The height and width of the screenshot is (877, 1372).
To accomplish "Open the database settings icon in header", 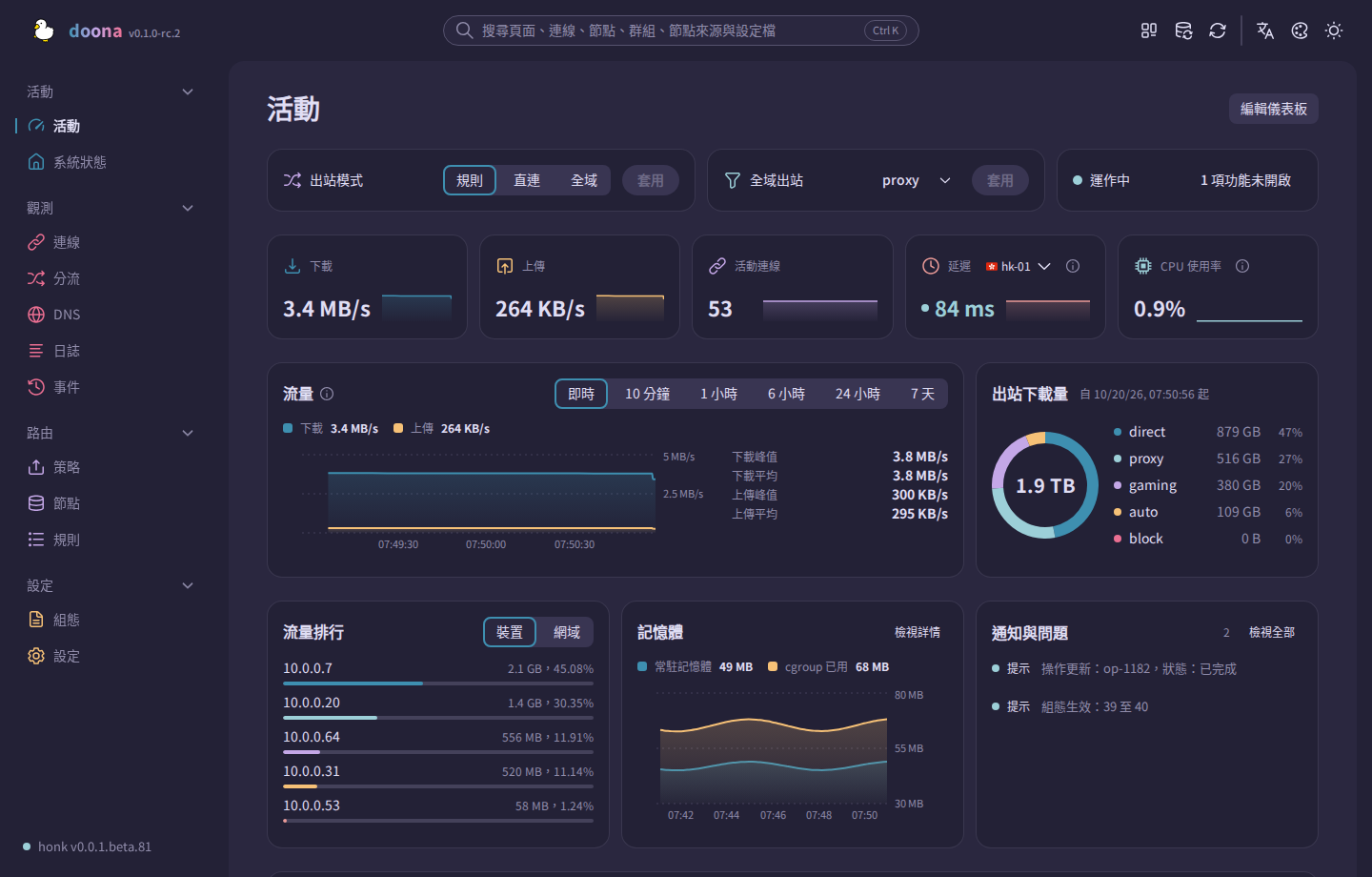I will click(1183, 31).
